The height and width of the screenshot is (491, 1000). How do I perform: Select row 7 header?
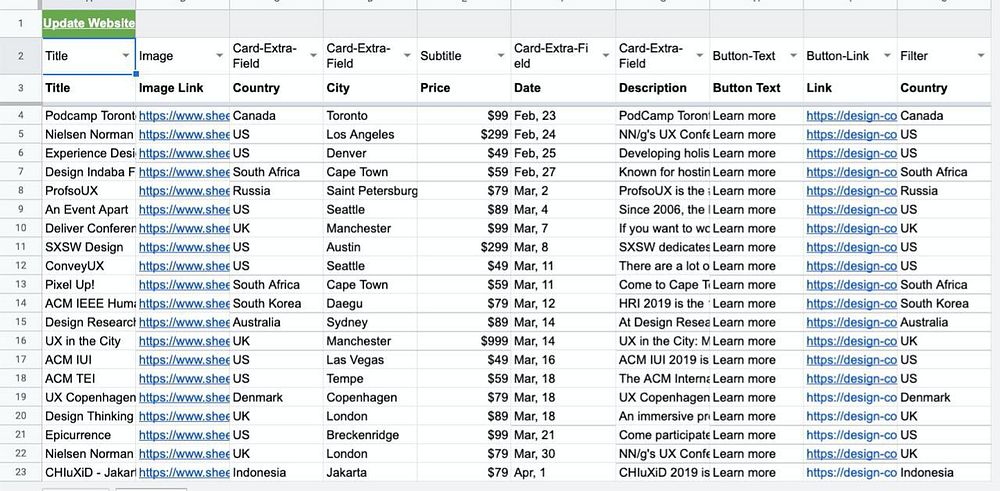20,172
